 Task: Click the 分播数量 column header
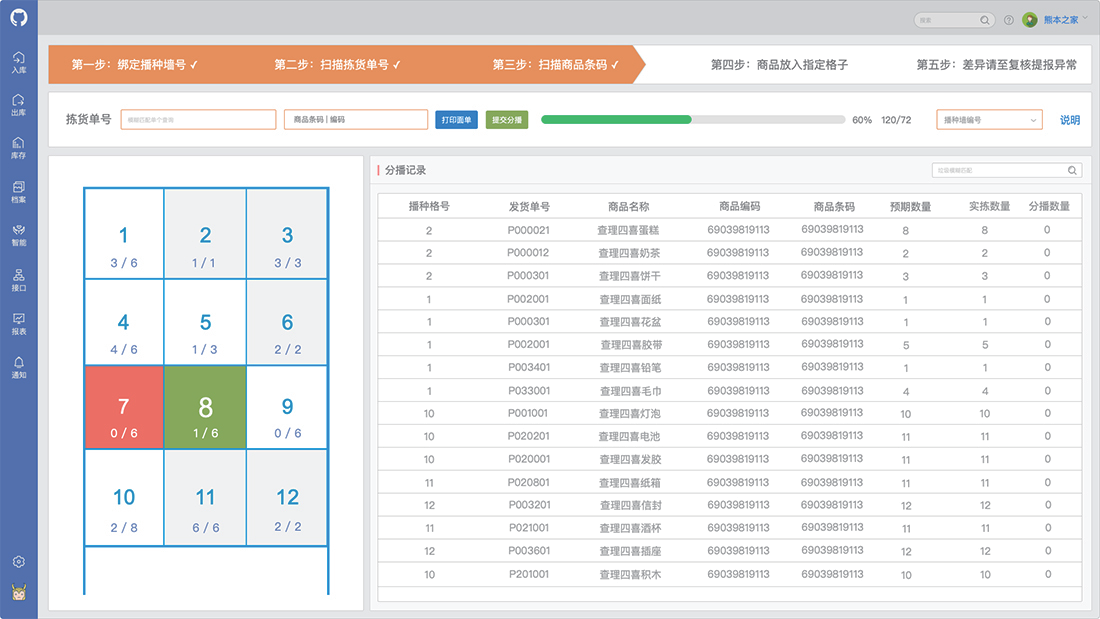[x=1049, y=206]
